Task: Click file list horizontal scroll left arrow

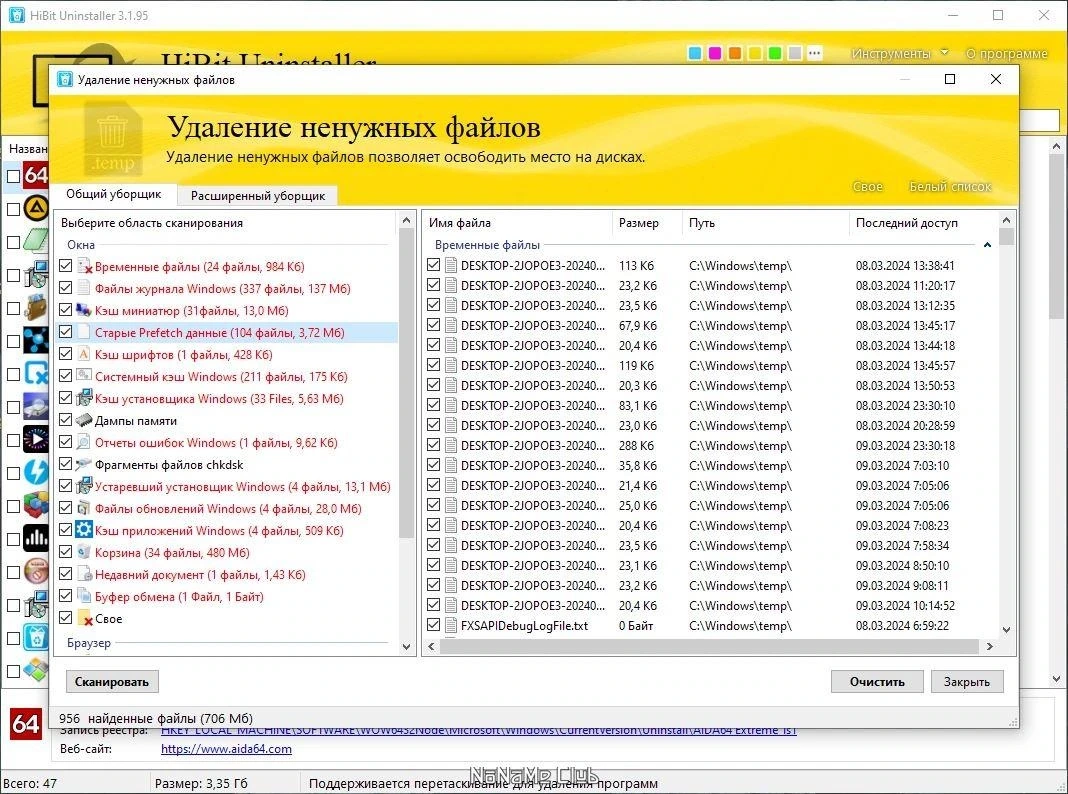Action: click(431, 646)
